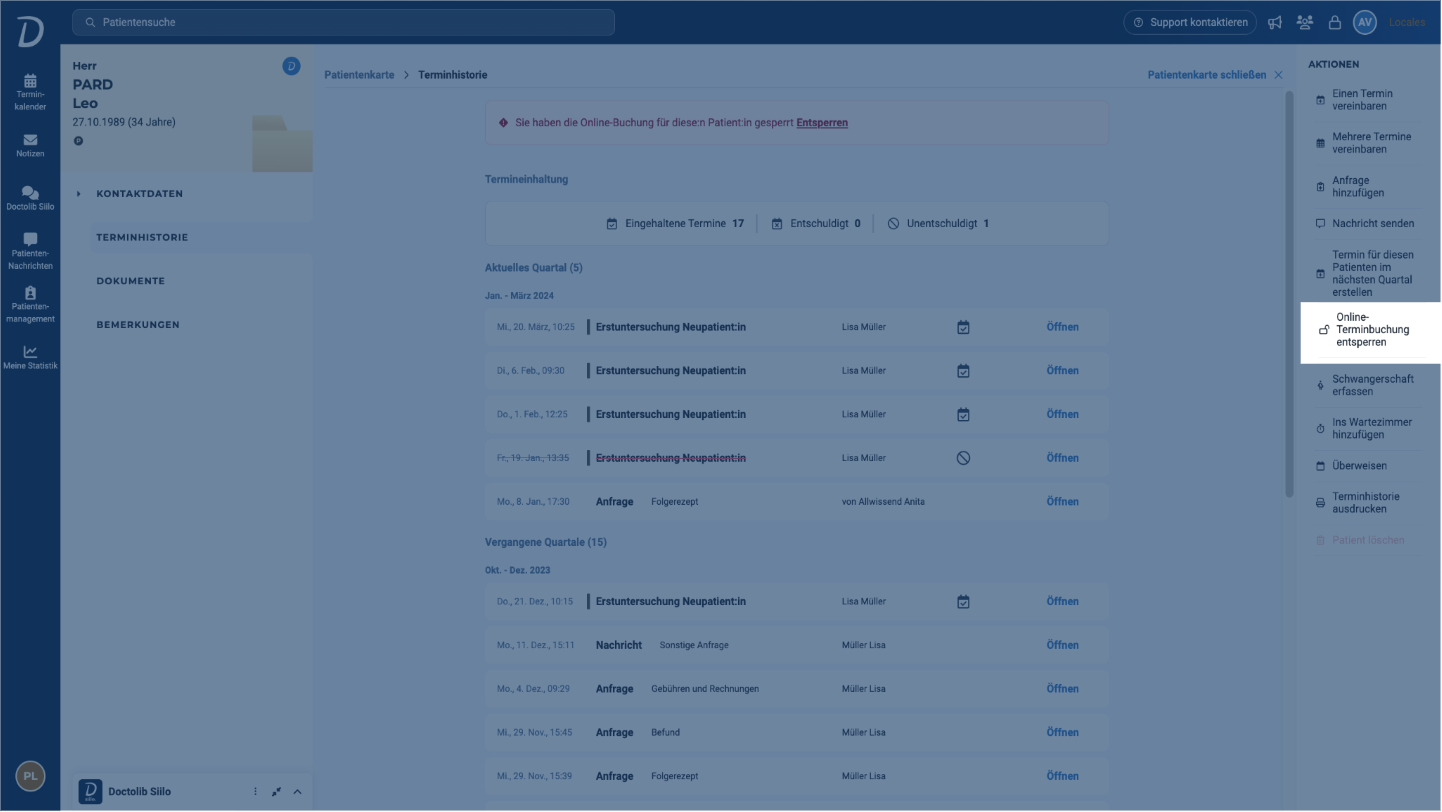Viewport: 1442px width, 812px height.
Task: Click Support kontaktieren button
Action: pos(1190,22)
